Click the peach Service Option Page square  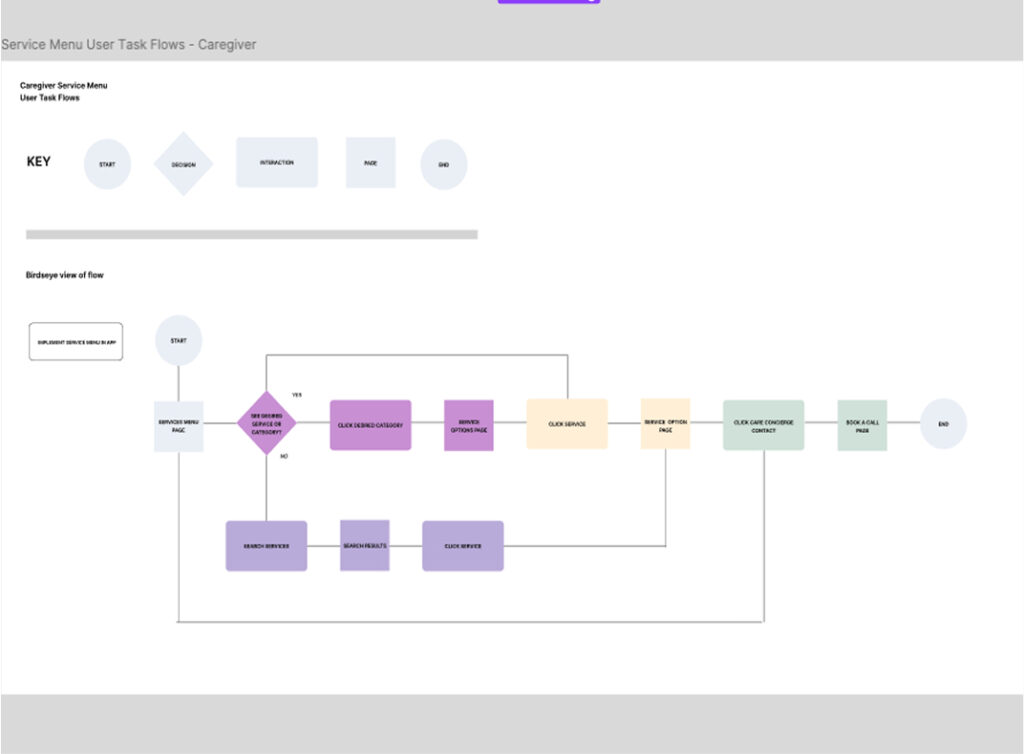click(x=665, y=424)
